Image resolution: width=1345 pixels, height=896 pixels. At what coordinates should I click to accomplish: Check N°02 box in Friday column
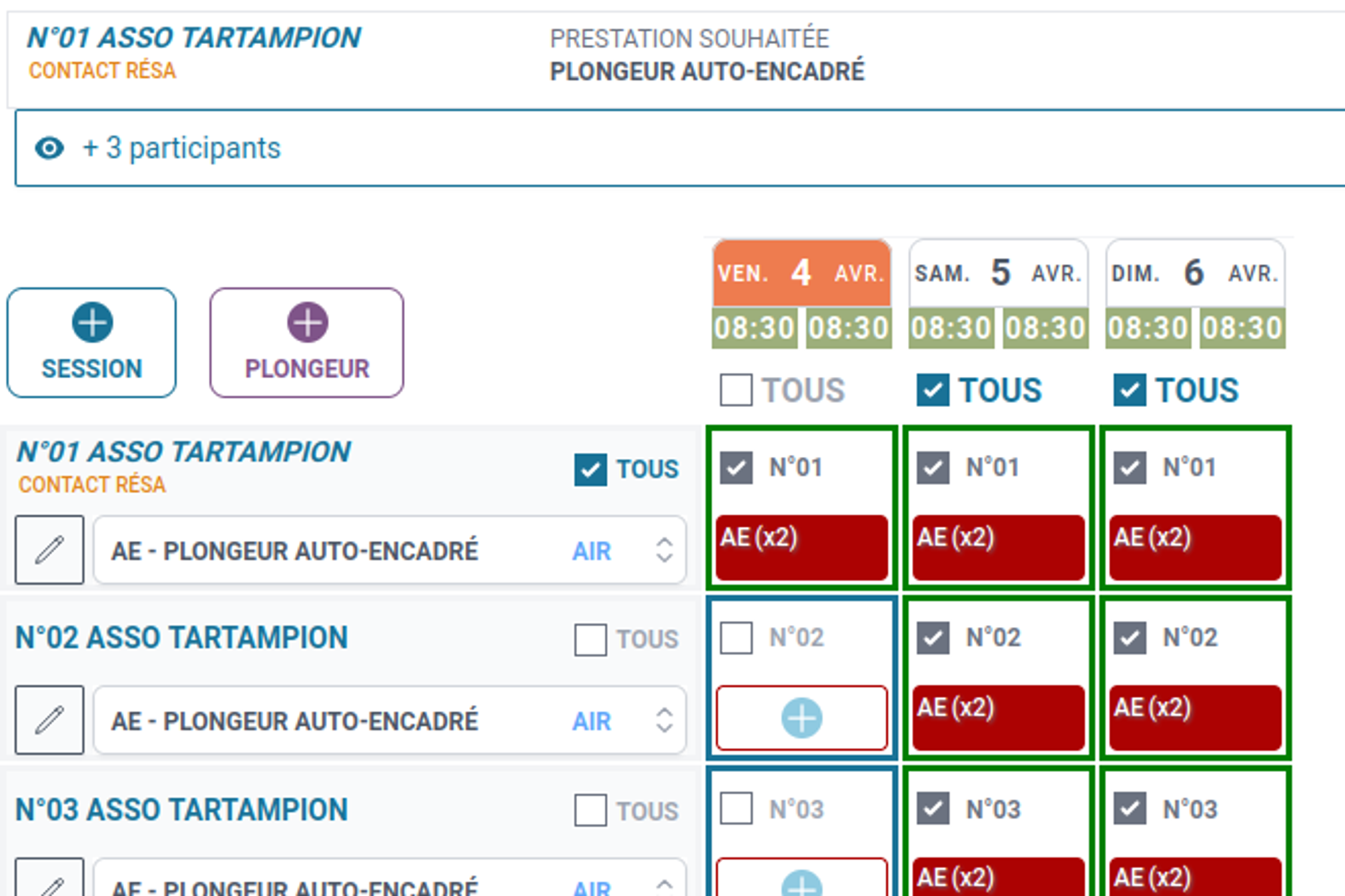736,638
